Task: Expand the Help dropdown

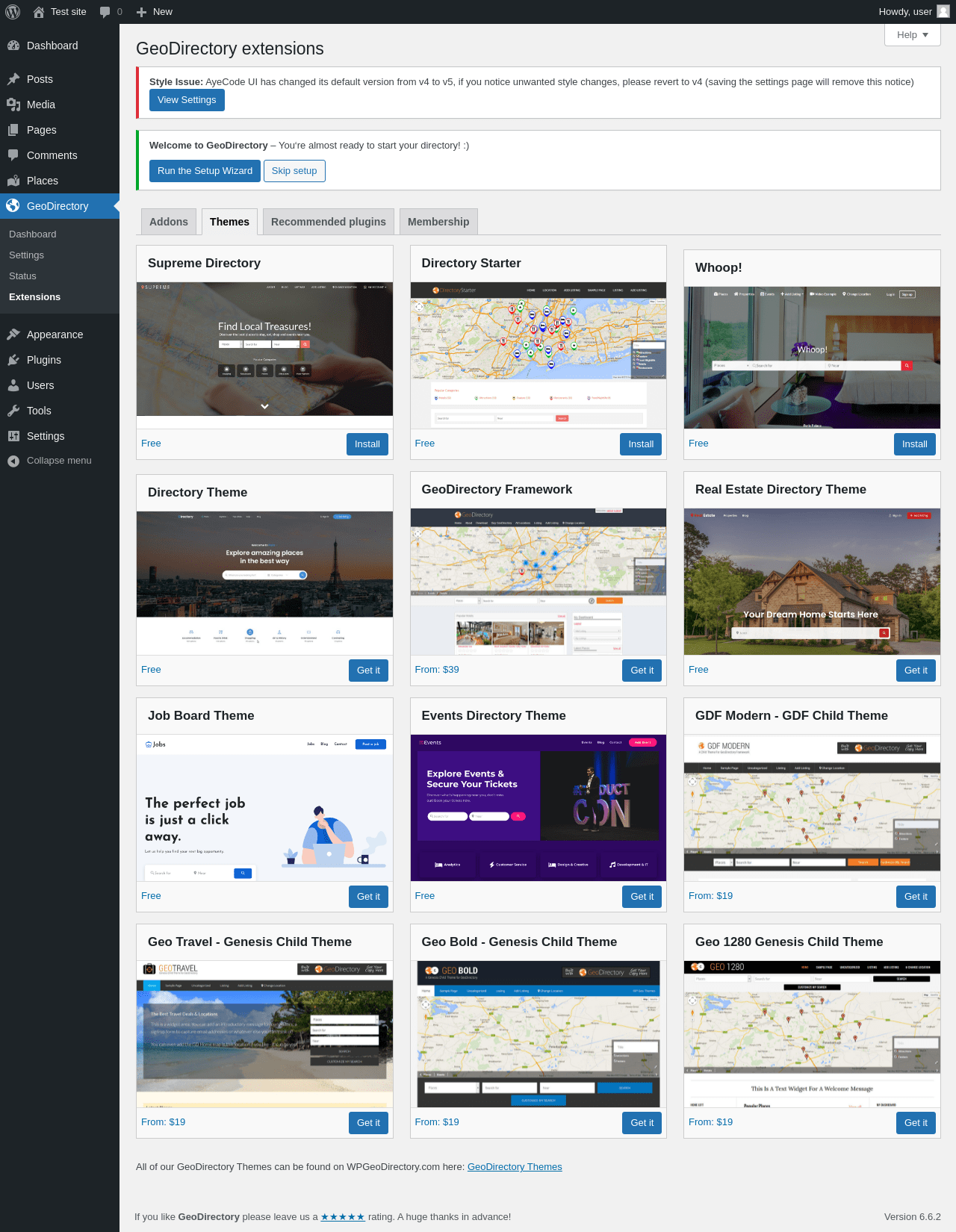Action: [913, 35]
